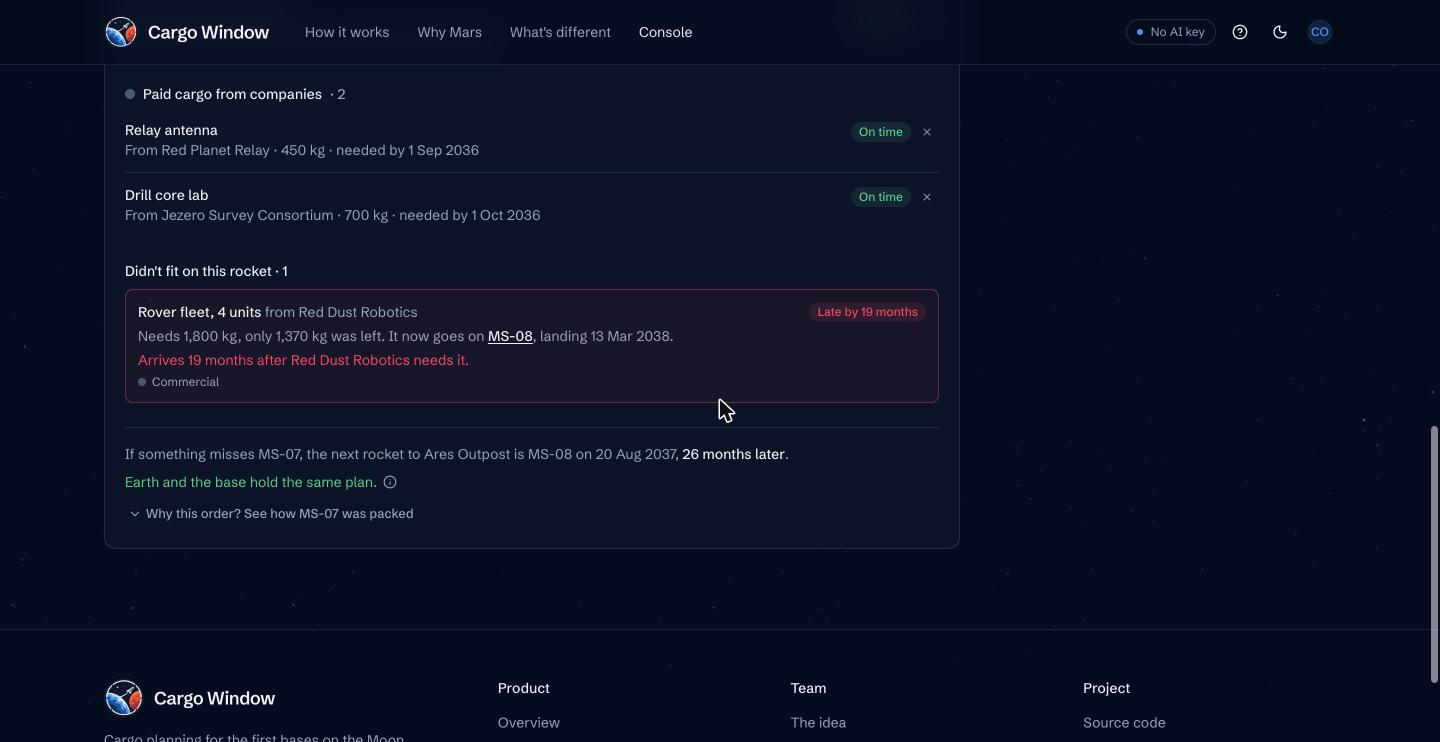1440x742 pixels.
Task: Click the footer 'Team' column heading
Action: [x=808, y=688]
